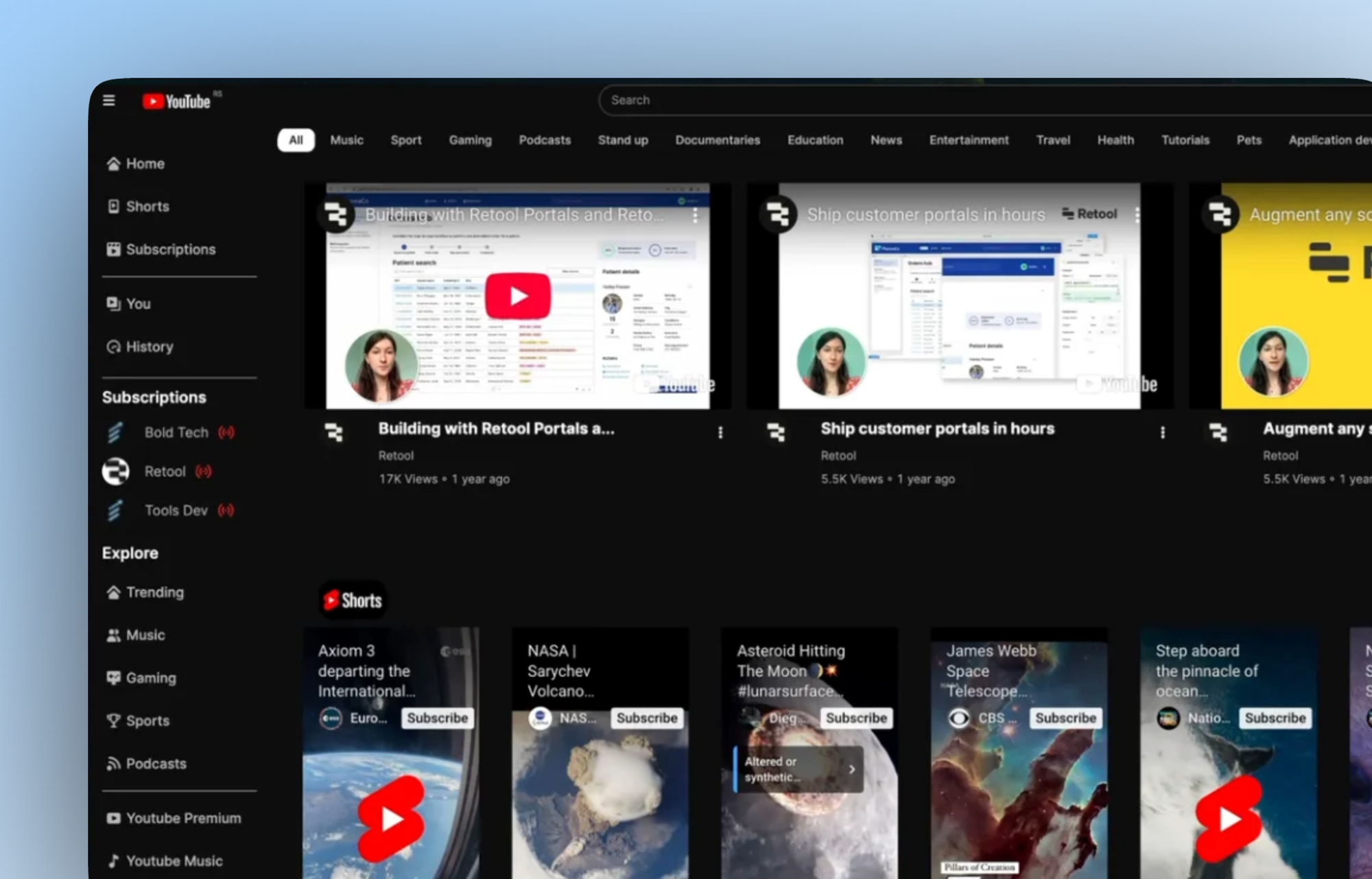This screenshot has height=879, width=1372.
Task: Open the Podcasts page under Explore
Action: (155, 763)
